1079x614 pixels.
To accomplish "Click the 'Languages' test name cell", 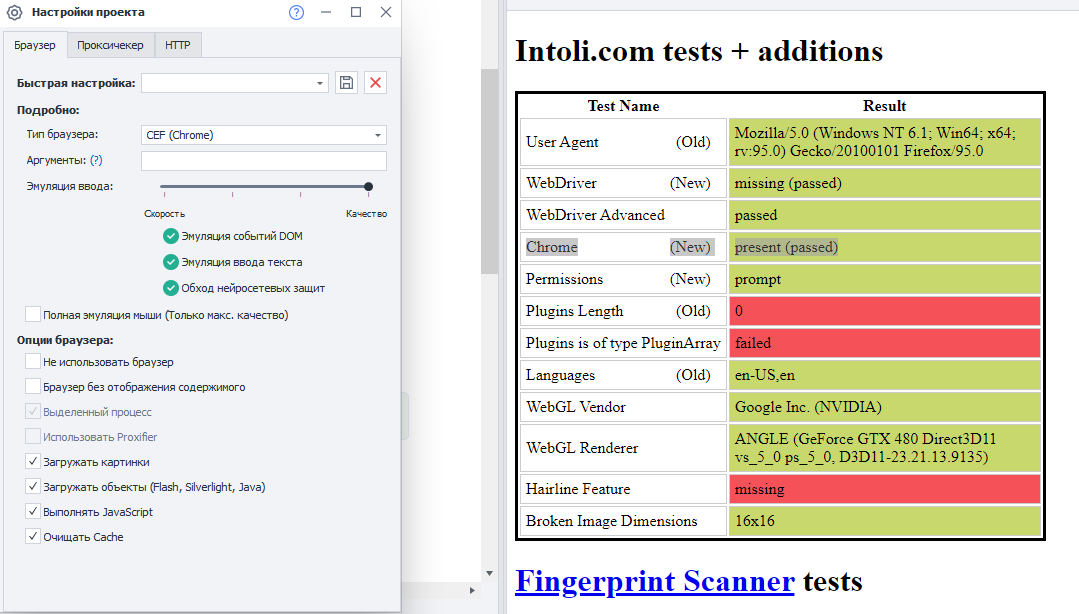I will pos(623,375).
